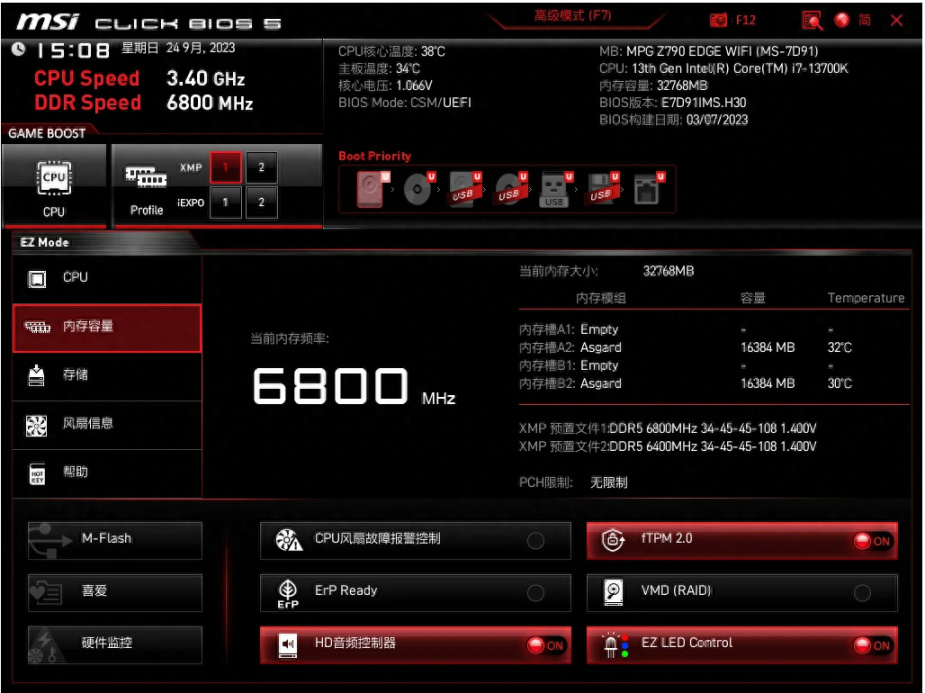Select the USB floppy boot device icon
925x693 pixels.
[x=602, y=189]
